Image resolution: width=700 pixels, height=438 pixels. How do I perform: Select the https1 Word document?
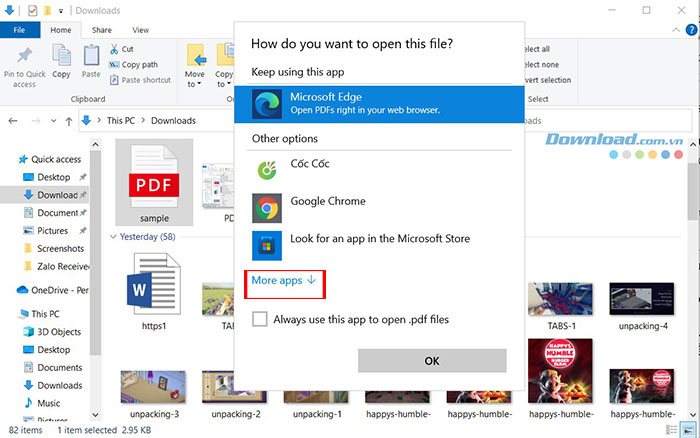pos(154,292)
